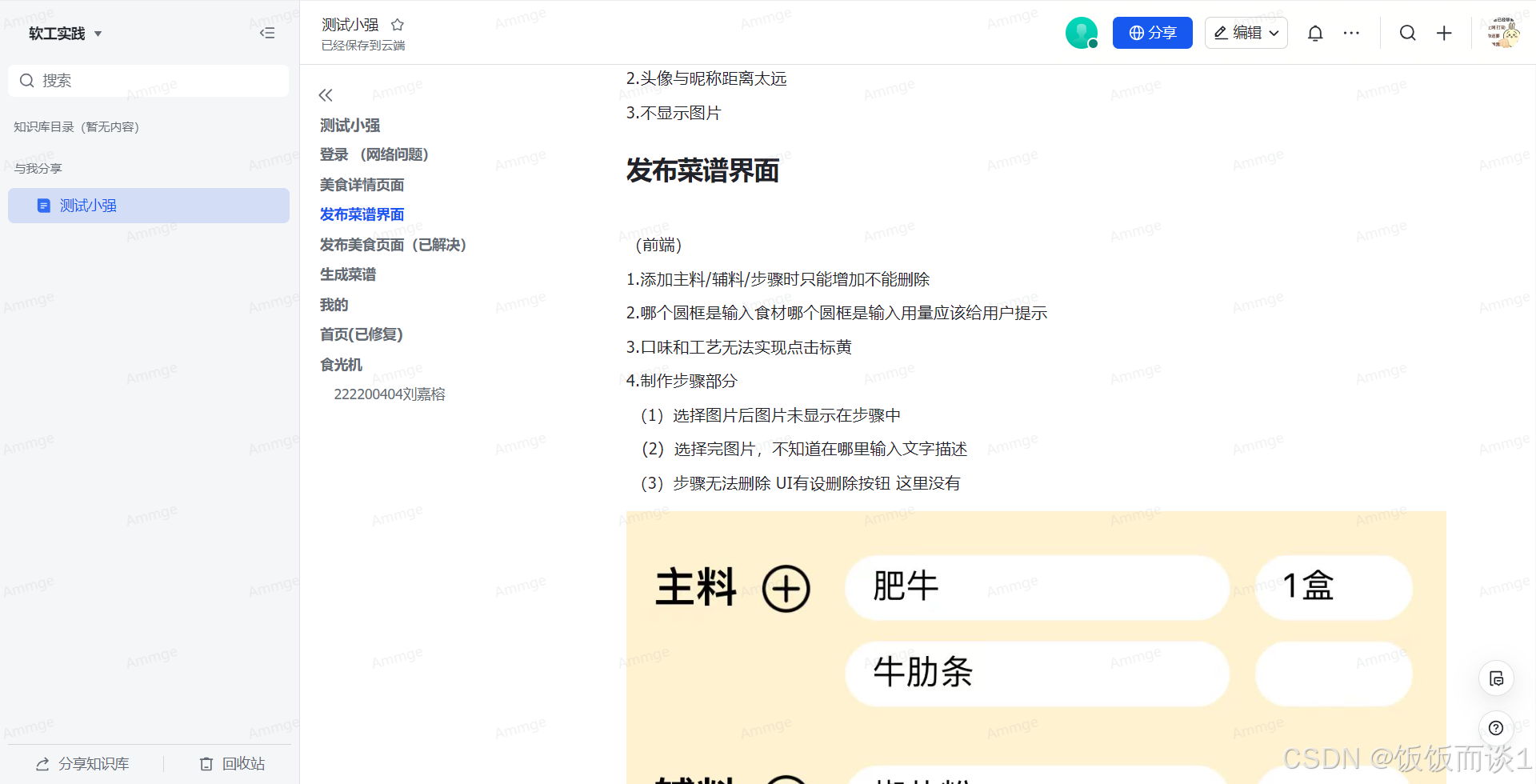Click line (1) 选择图片后图片未显示在步骤中

(771, 415)
